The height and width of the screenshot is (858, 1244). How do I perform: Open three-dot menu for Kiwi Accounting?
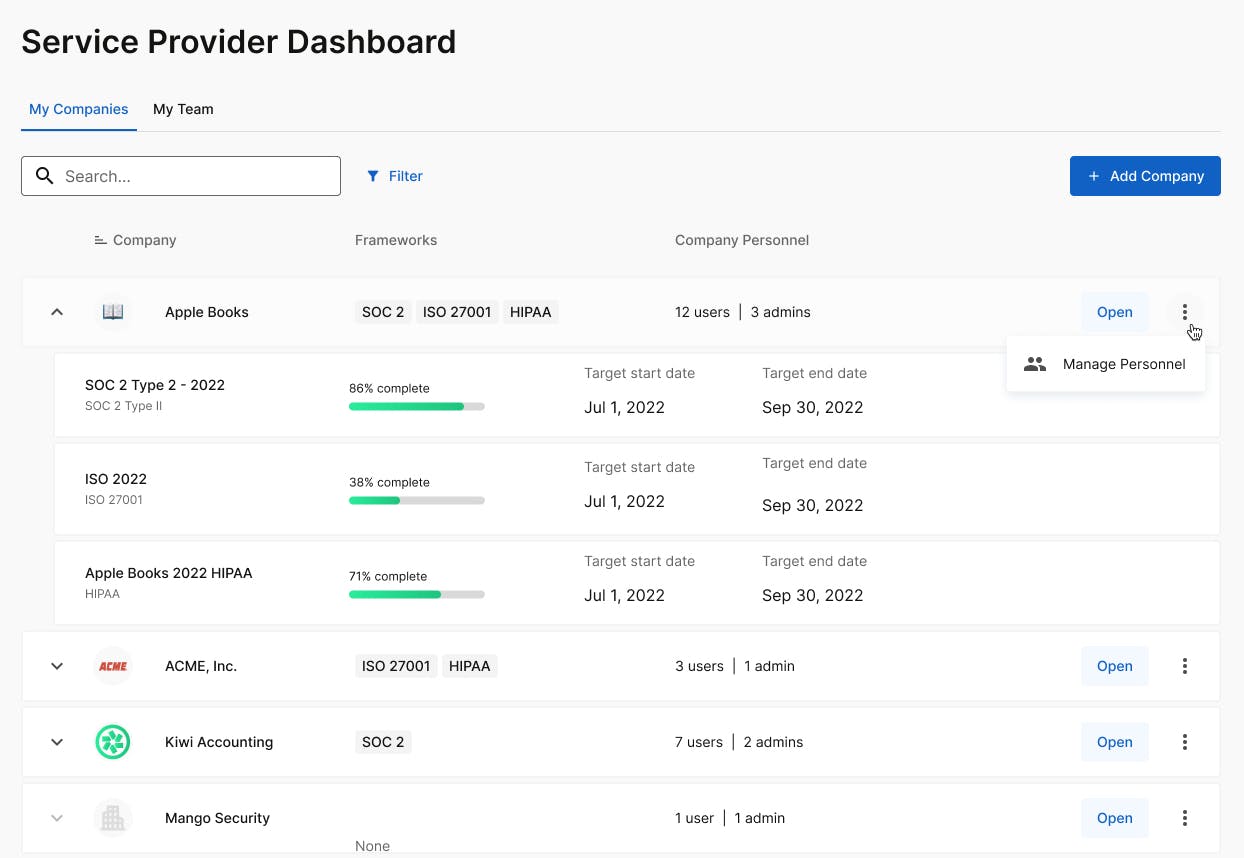[1185, 742]
